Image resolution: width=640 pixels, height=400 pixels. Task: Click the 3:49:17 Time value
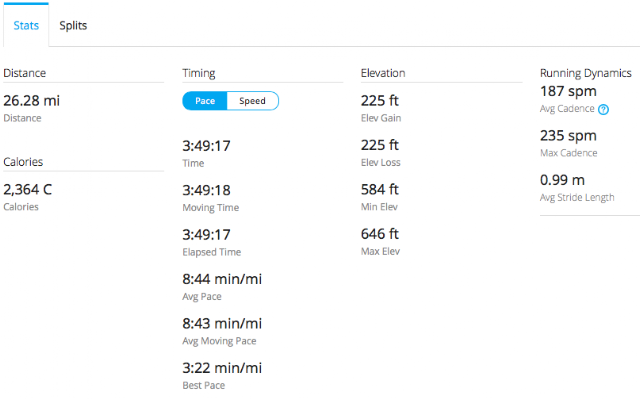206,146
